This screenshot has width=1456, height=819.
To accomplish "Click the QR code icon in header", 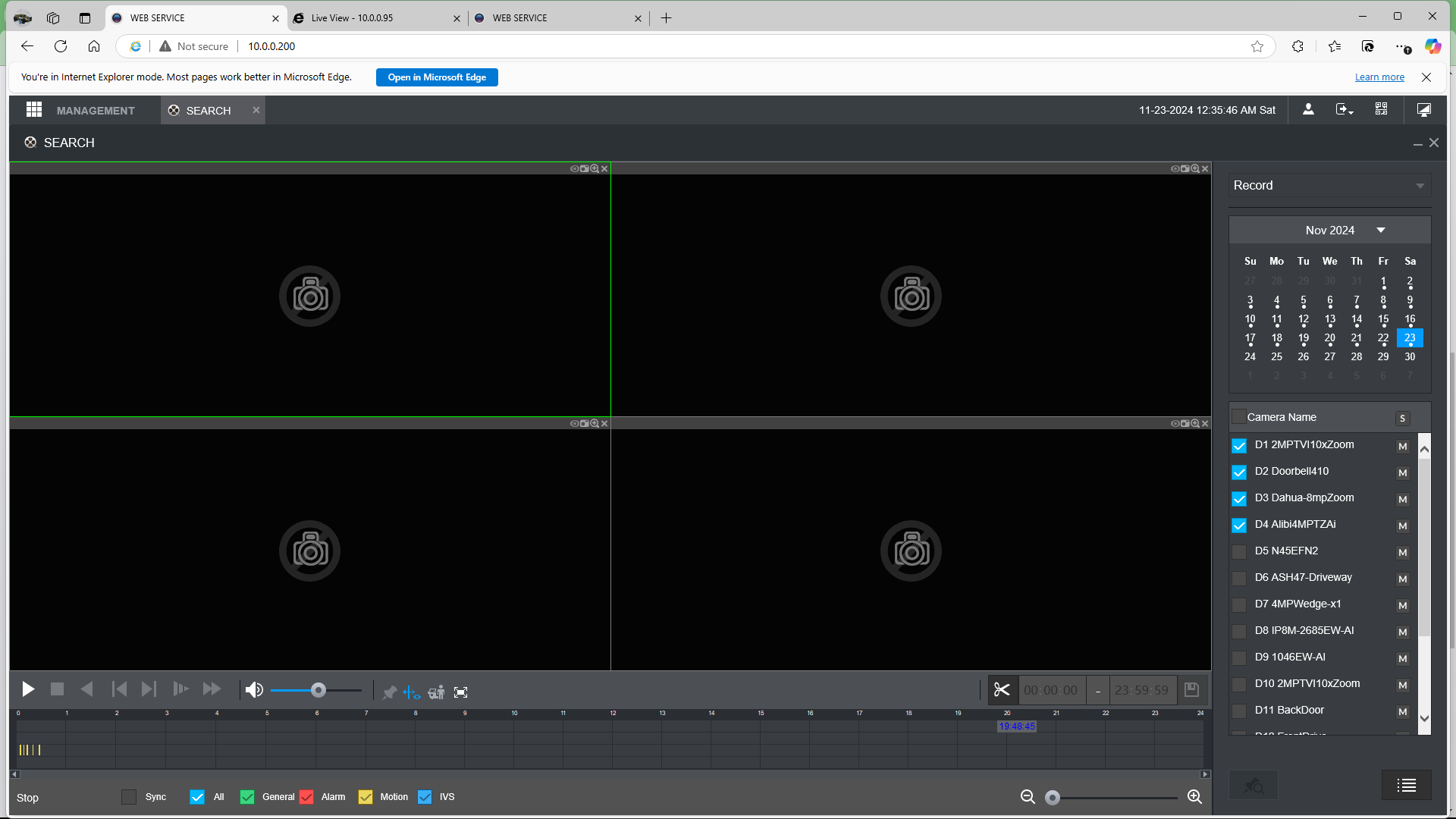I will click(x=1382, y=109).
